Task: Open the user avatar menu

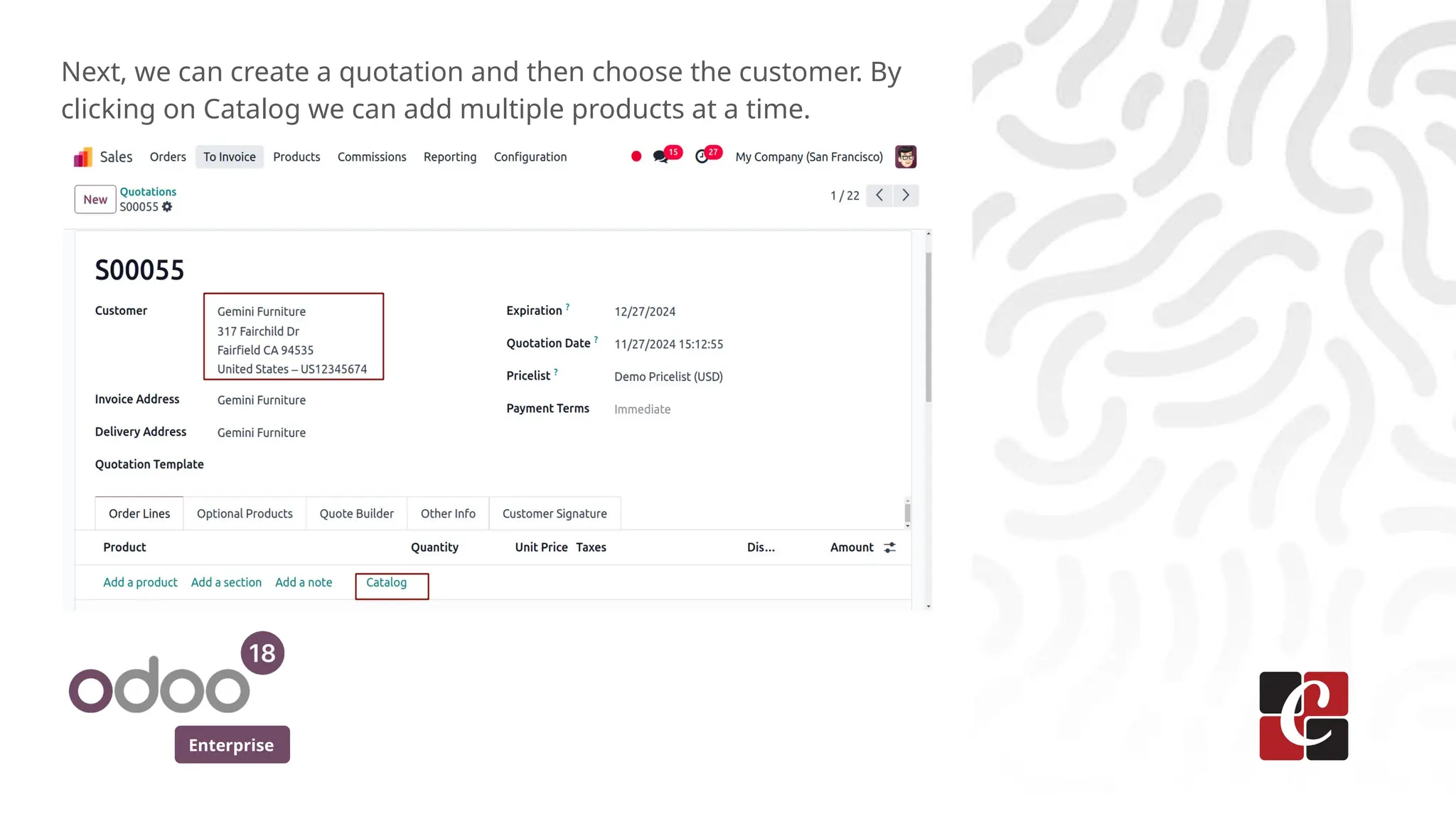Action: pyautogui.click(x=906, y=156)
